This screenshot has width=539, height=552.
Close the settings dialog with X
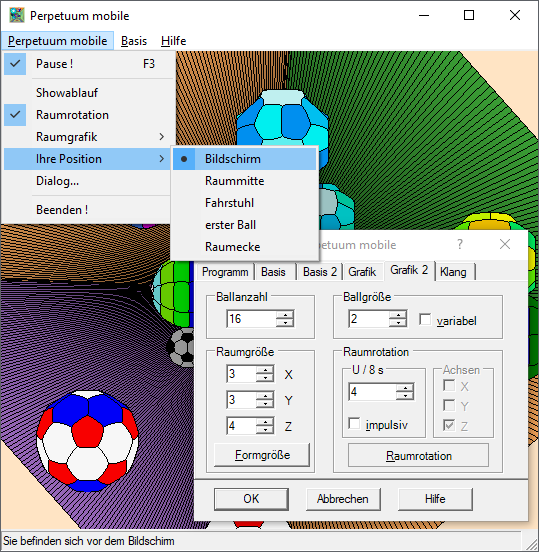[505, 244]
